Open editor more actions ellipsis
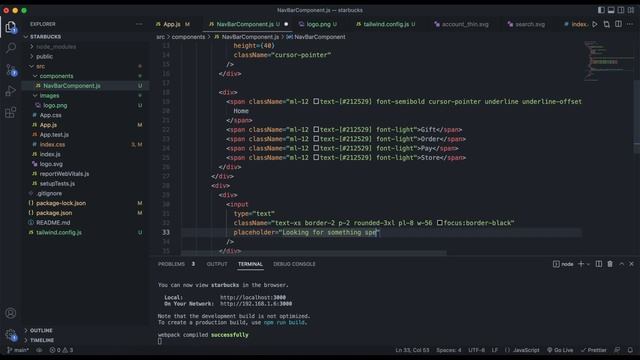 pyautogui.click(x=630, y=24)
